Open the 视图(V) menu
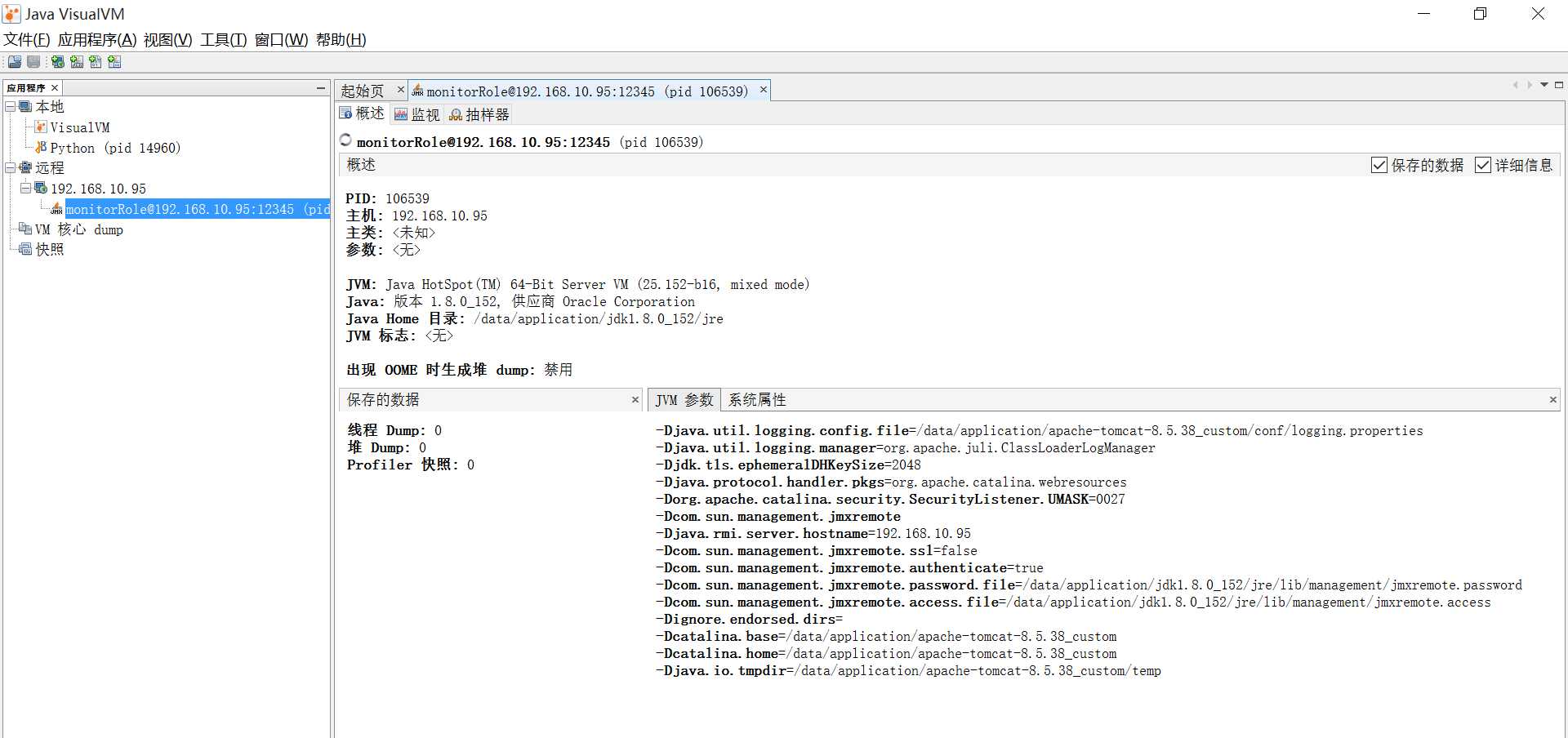 (167, 39)
